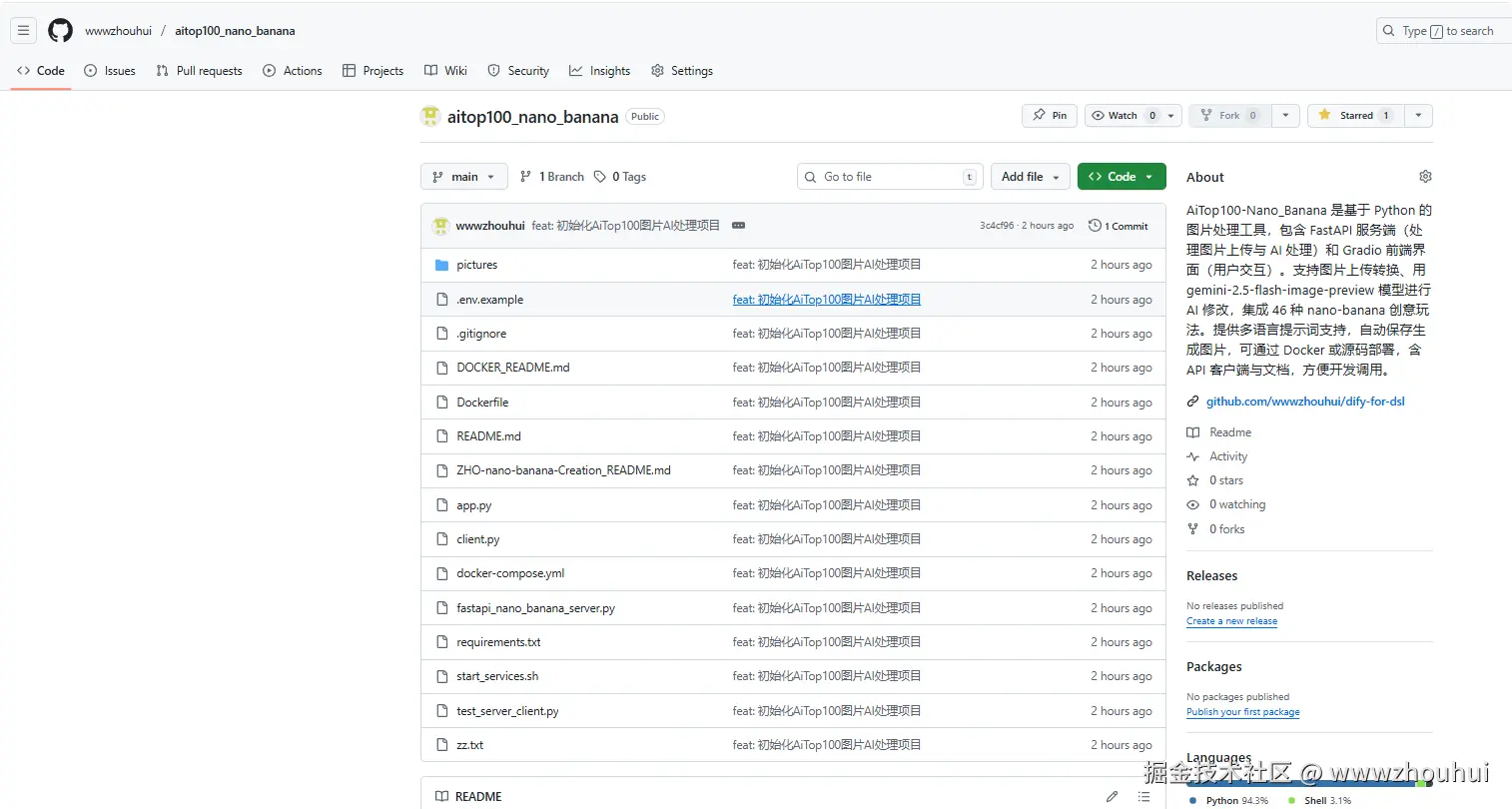Open the main branch dropdown

pos(464,177)
